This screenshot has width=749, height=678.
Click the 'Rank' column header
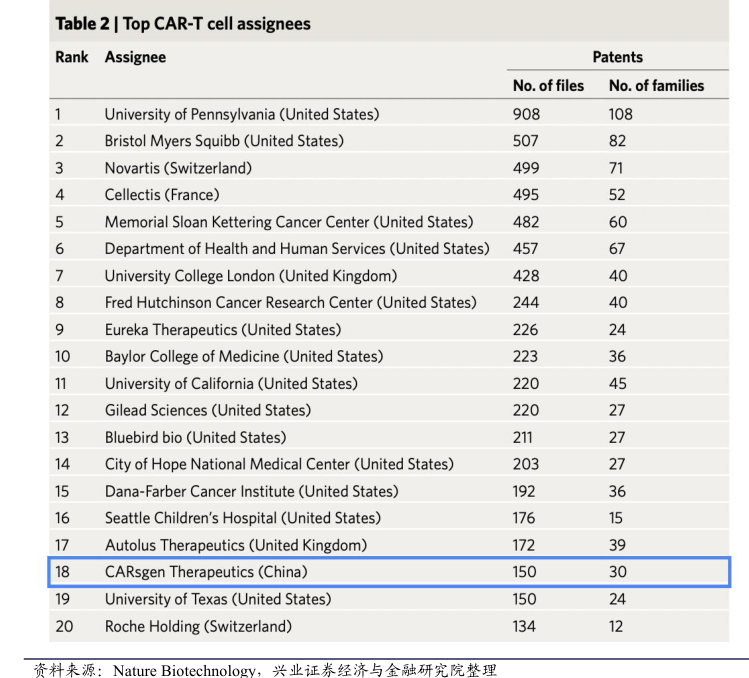(x=72, y=57)
